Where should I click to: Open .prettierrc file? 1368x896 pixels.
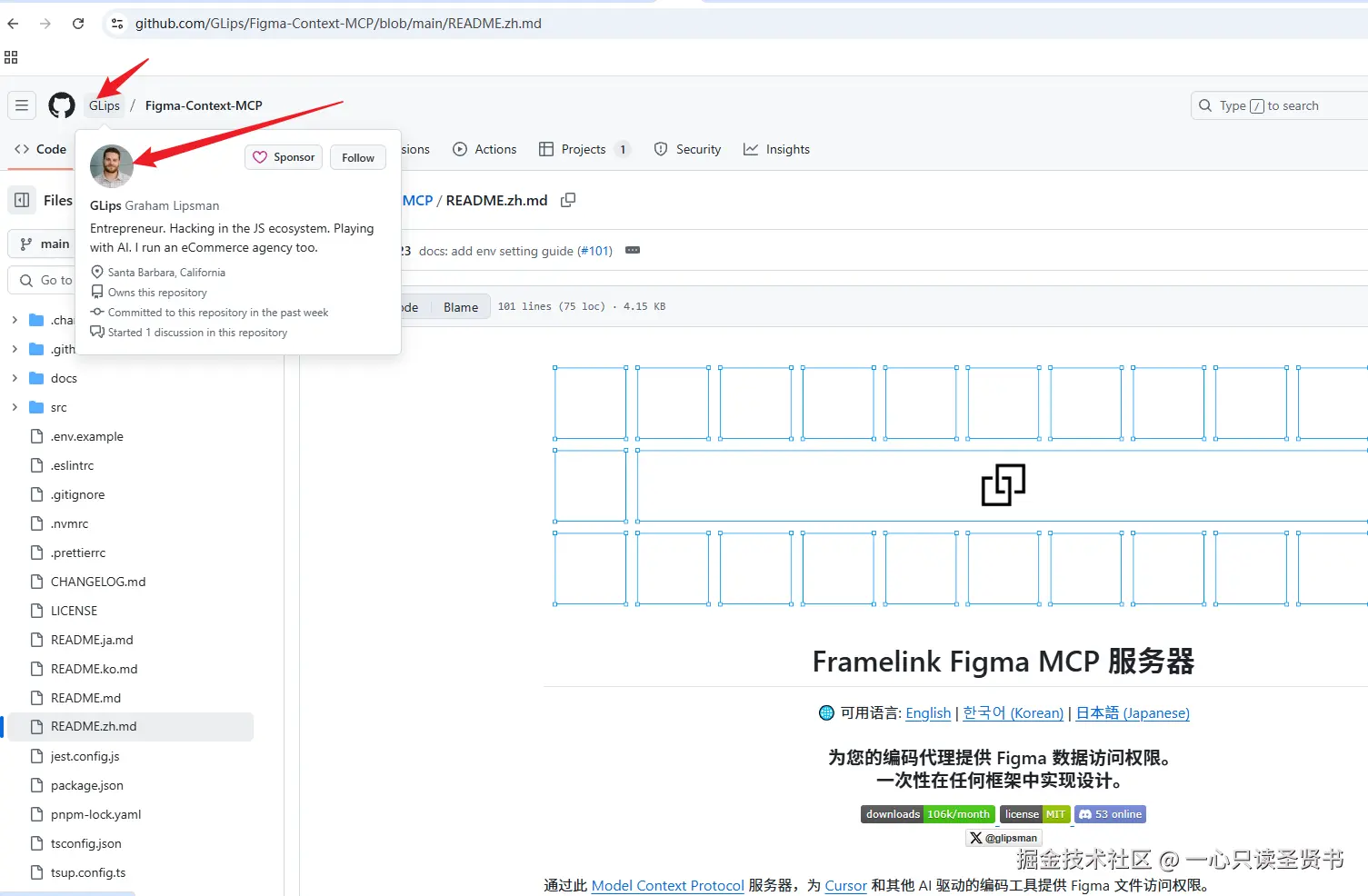click(x=78, y=553)
